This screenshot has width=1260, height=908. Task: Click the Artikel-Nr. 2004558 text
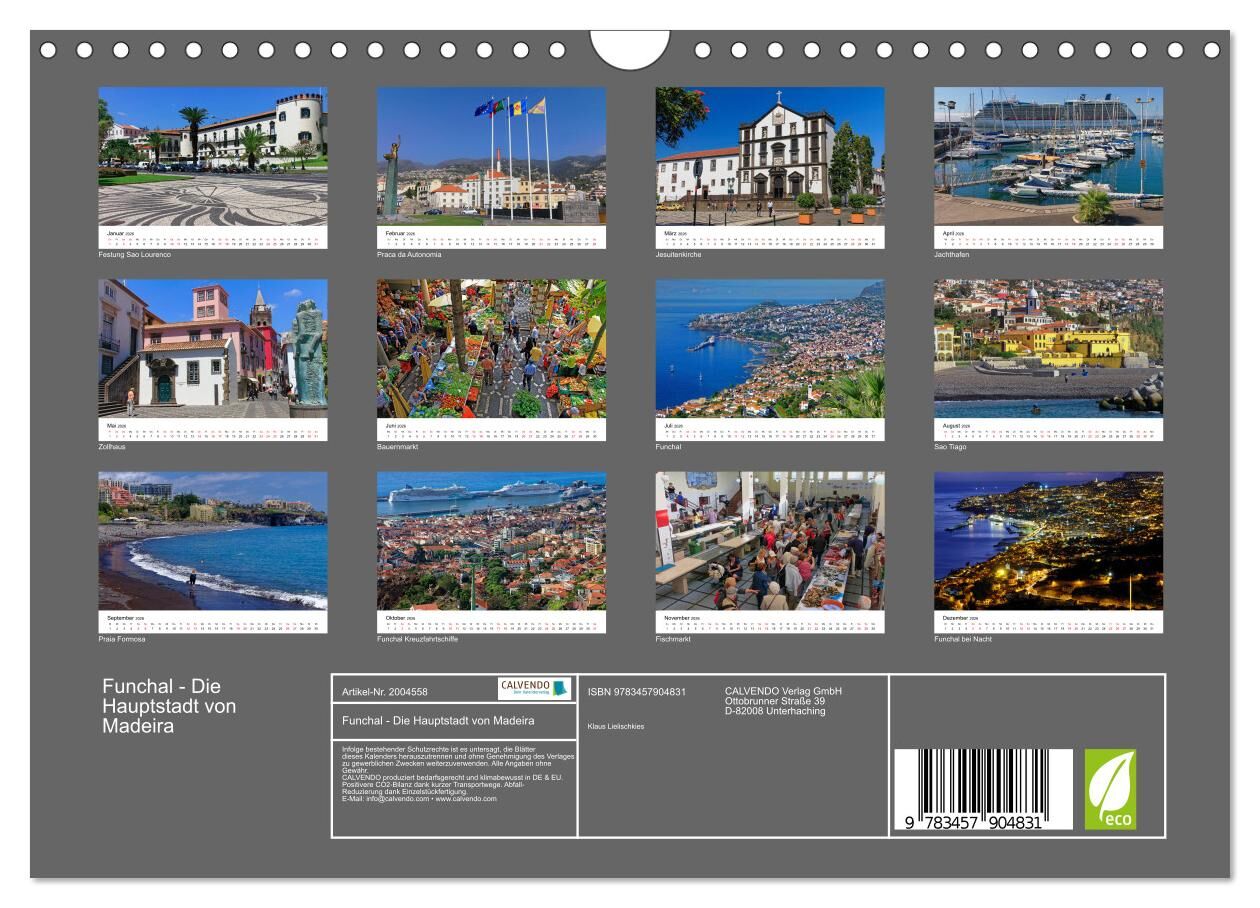coord(385,692)
